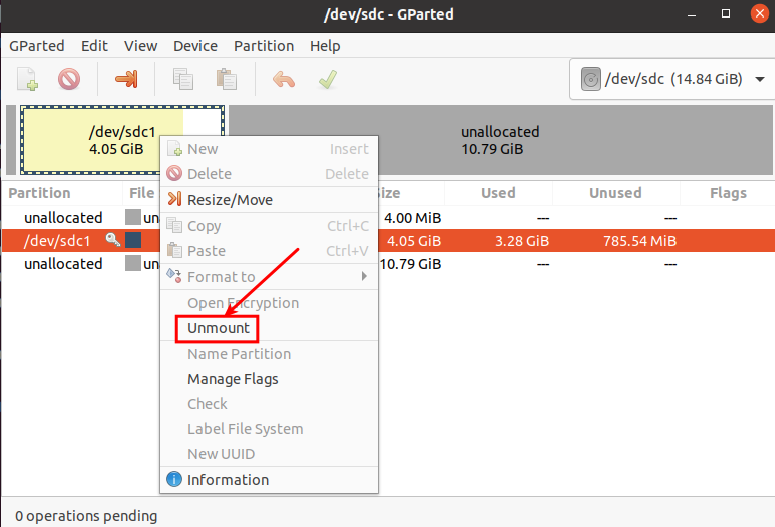
Task: Open the Partition menu
Action: 264,46
